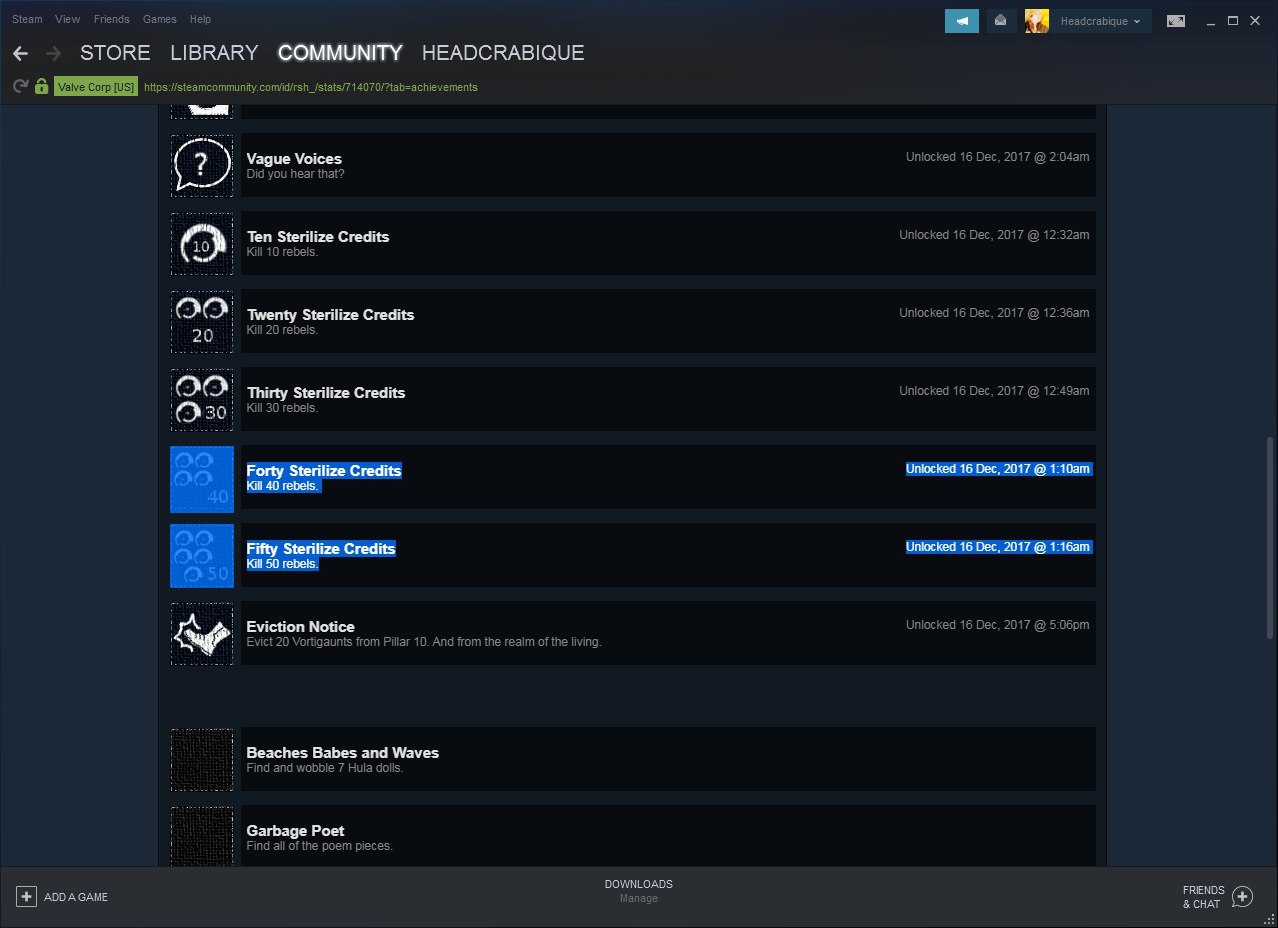
Task: Go to the COMMUNITY tab
Action: 340,53
